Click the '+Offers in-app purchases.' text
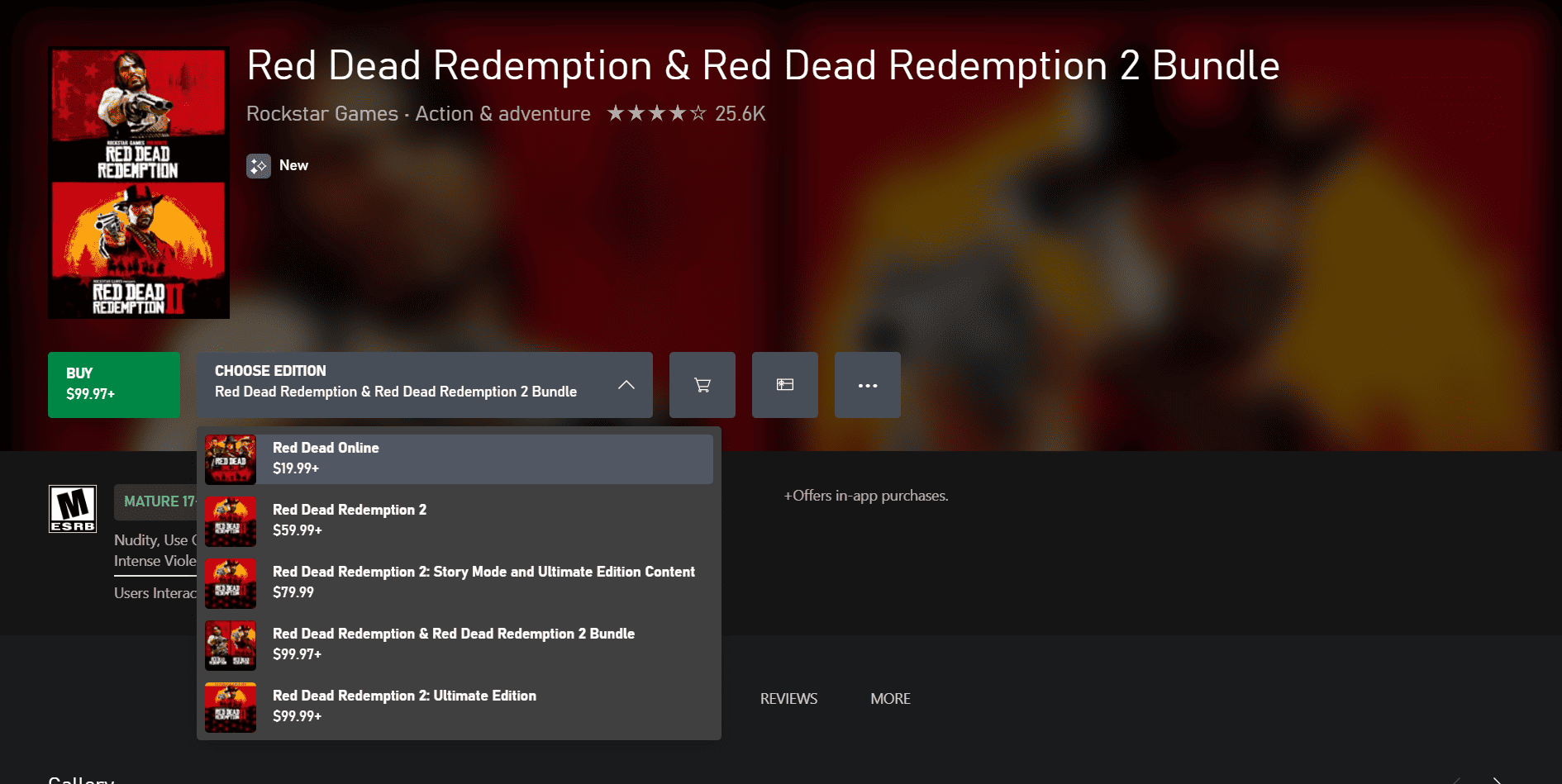The width and height of the screenshot is (1562, 784). point(865,496)
